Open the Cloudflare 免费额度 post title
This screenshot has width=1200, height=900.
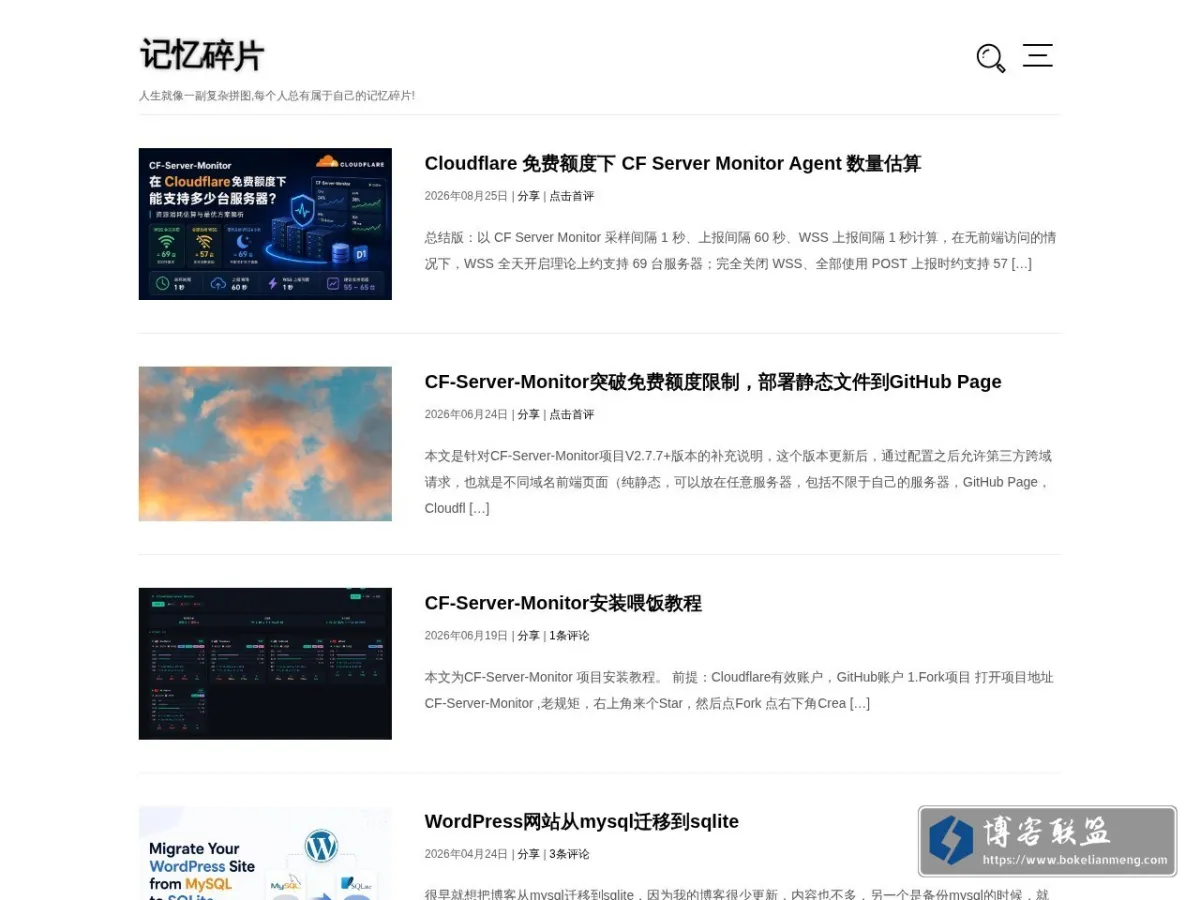(x=672, y=163)
